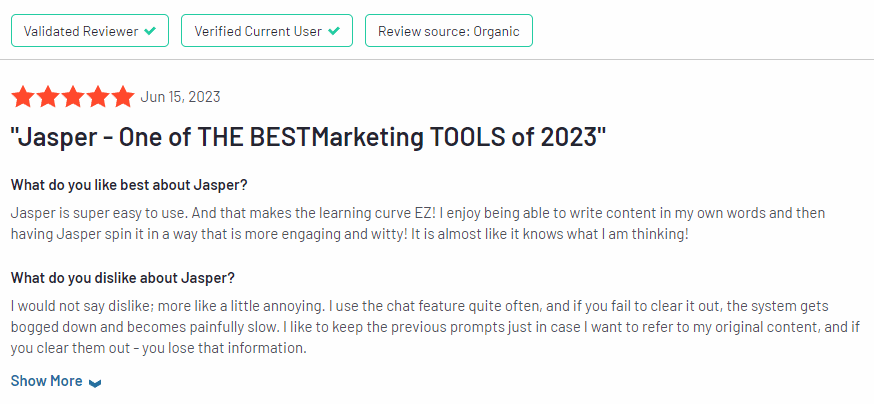Click the chevron arrow next to Show More
The width and height of the screenshot is (874, 404).
coord(95,383)
